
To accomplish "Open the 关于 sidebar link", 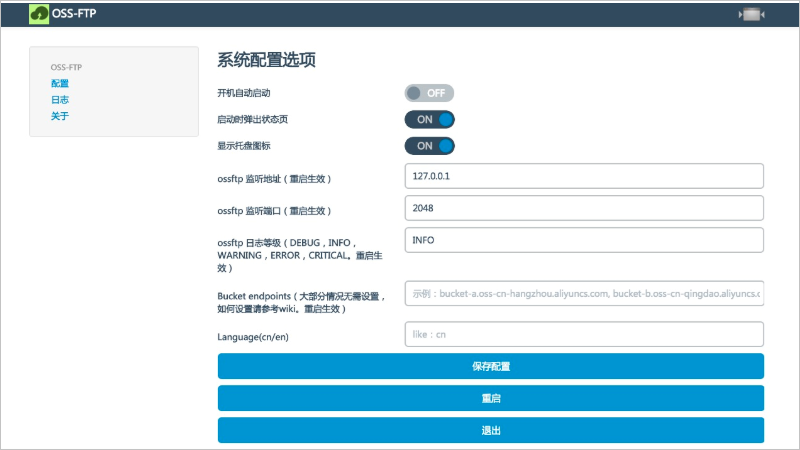I will 60,116.
